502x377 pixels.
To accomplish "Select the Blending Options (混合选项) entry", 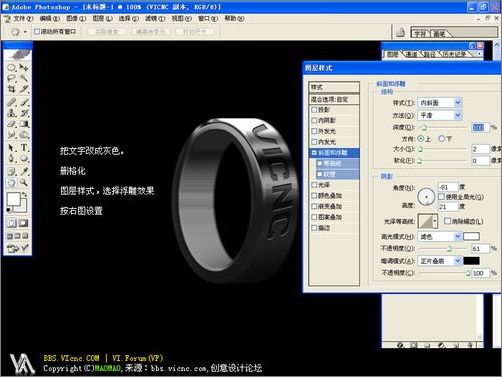I will (334, 99).
